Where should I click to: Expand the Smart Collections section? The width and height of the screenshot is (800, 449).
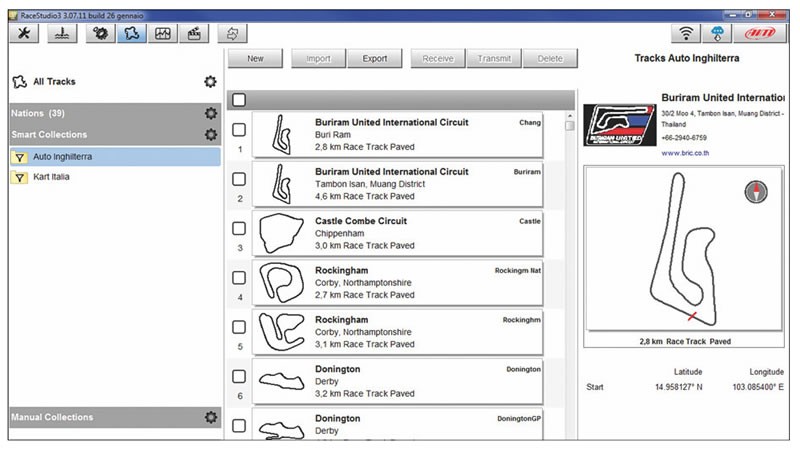(115, 135)
